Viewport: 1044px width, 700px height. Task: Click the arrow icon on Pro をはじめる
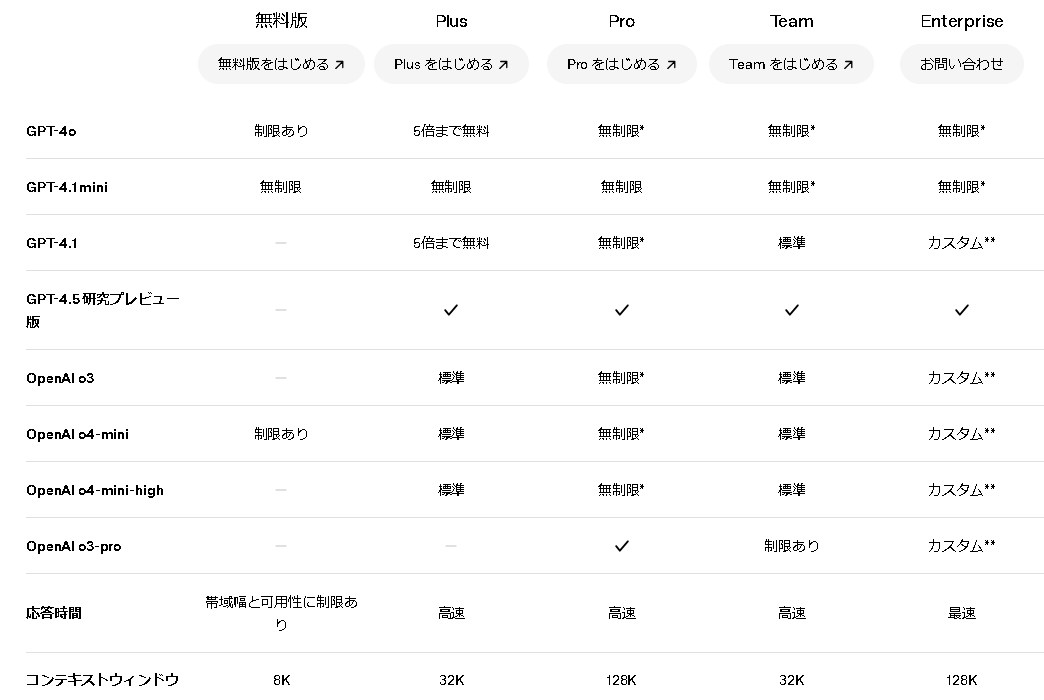(x=671, y=65)
